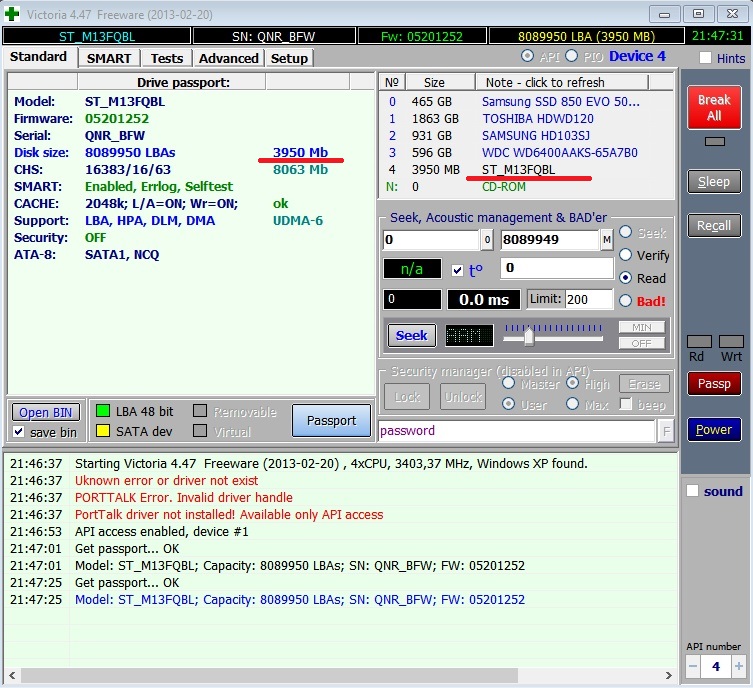Select the Read radio button
This screenshot has height=688, width=753.
pos(625,278)
